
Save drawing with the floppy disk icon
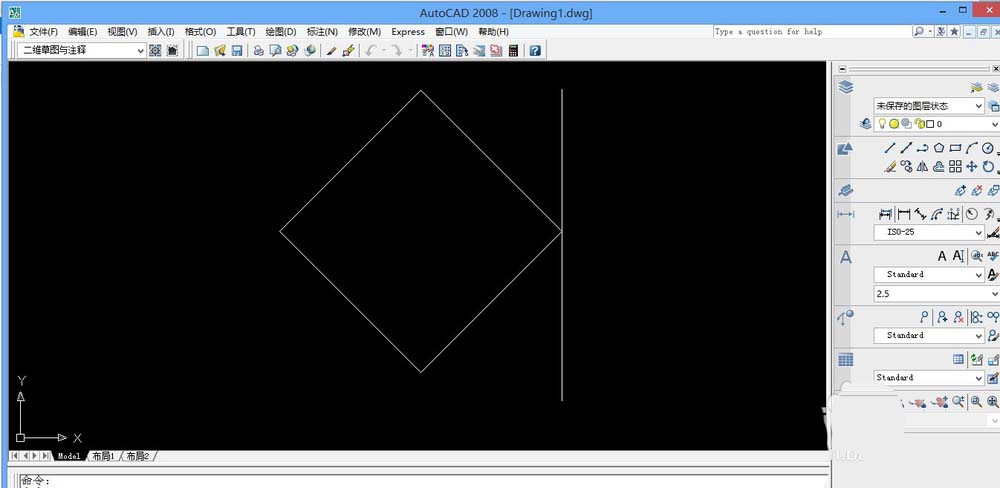[x=237, y=51]
